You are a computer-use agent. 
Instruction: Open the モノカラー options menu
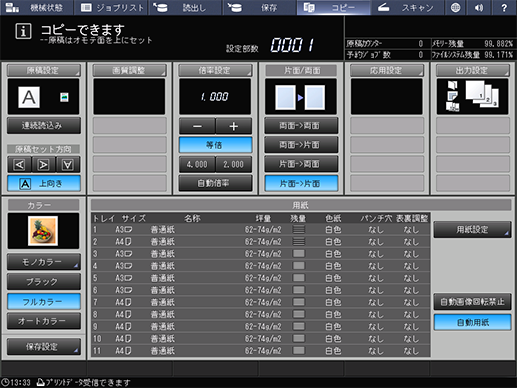(44, 262)
